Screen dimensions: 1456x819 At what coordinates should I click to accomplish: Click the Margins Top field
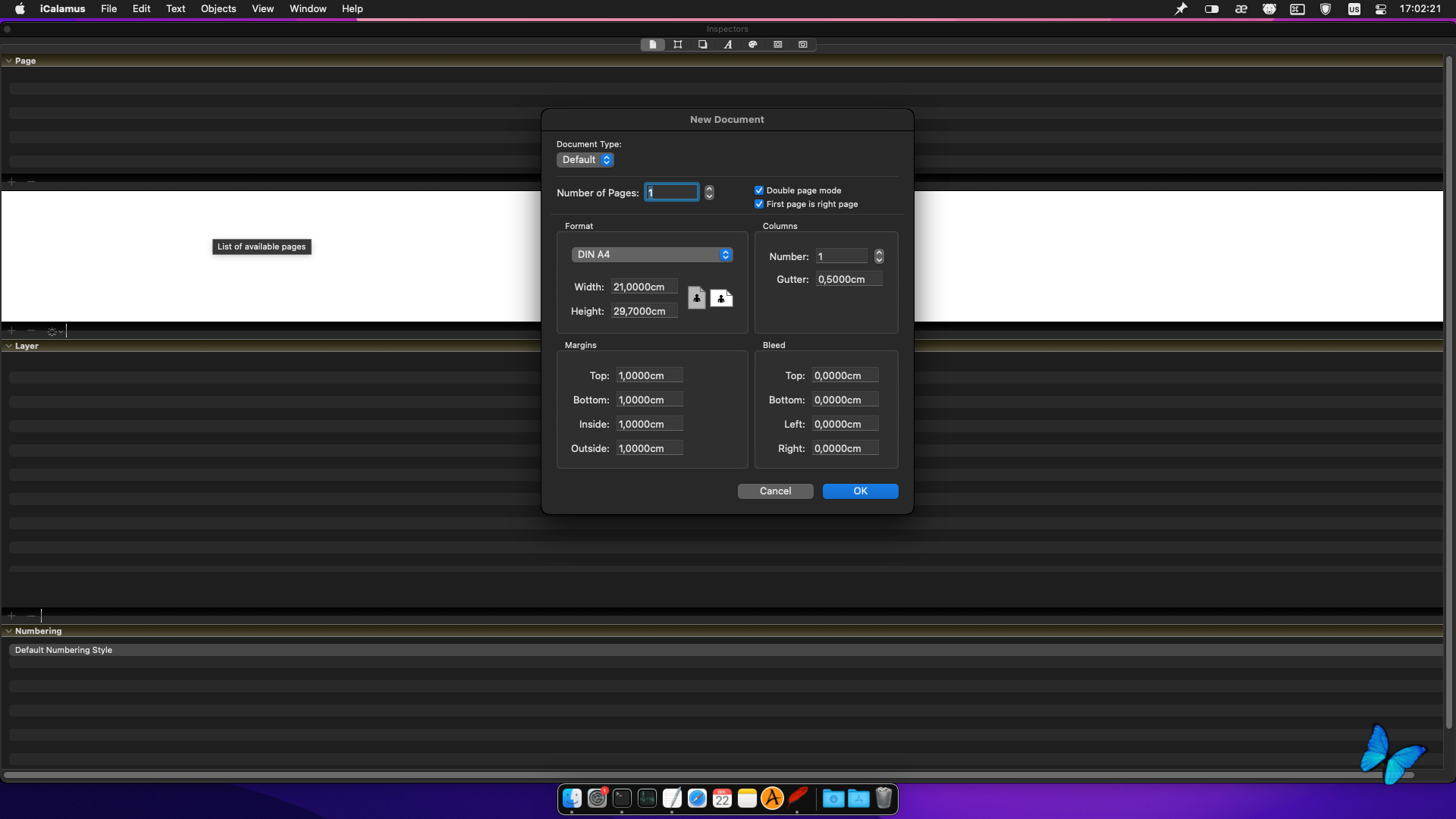pos(650,375)
